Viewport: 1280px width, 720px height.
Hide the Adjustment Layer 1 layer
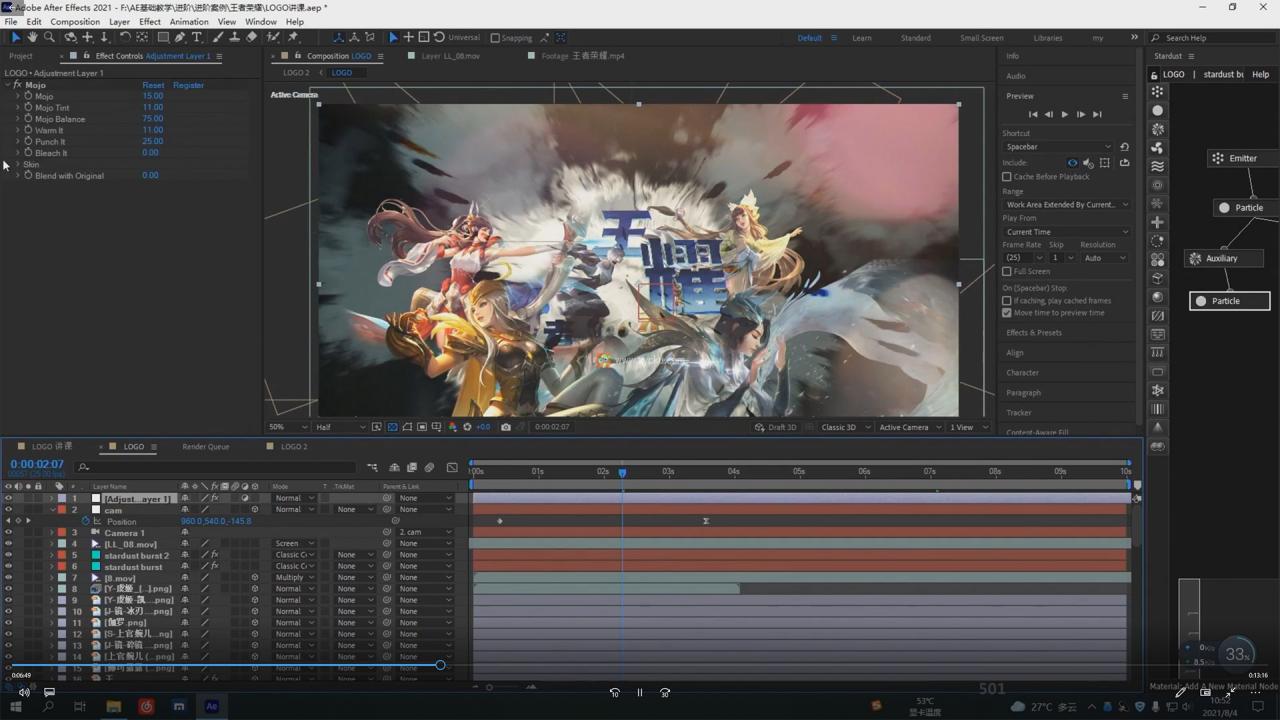(x=9, y=498)
